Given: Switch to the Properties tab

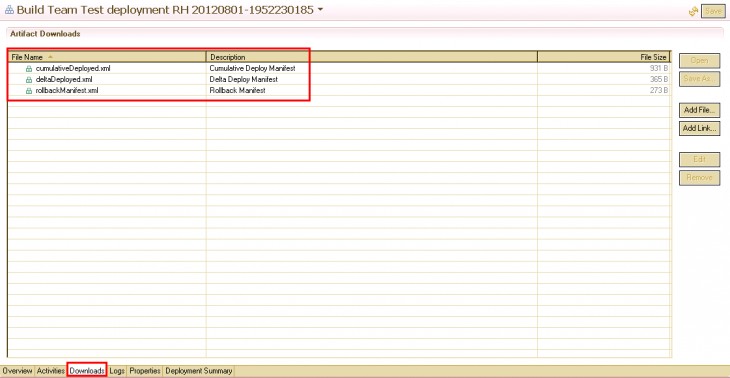Looking at the screenshot, I should [145, 371].
